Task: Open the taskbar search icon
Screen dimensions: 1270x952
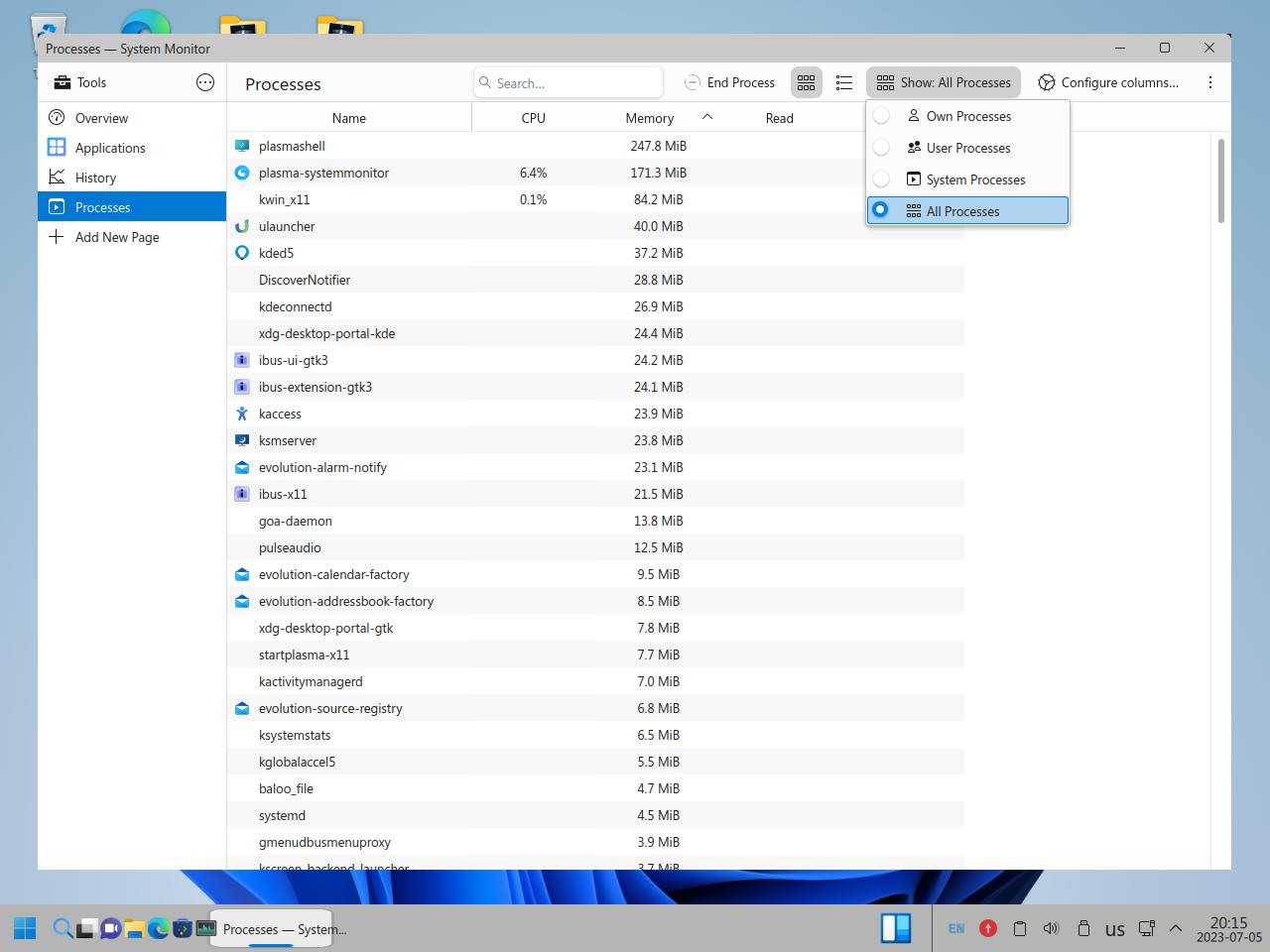Action: tap(62, 928)
